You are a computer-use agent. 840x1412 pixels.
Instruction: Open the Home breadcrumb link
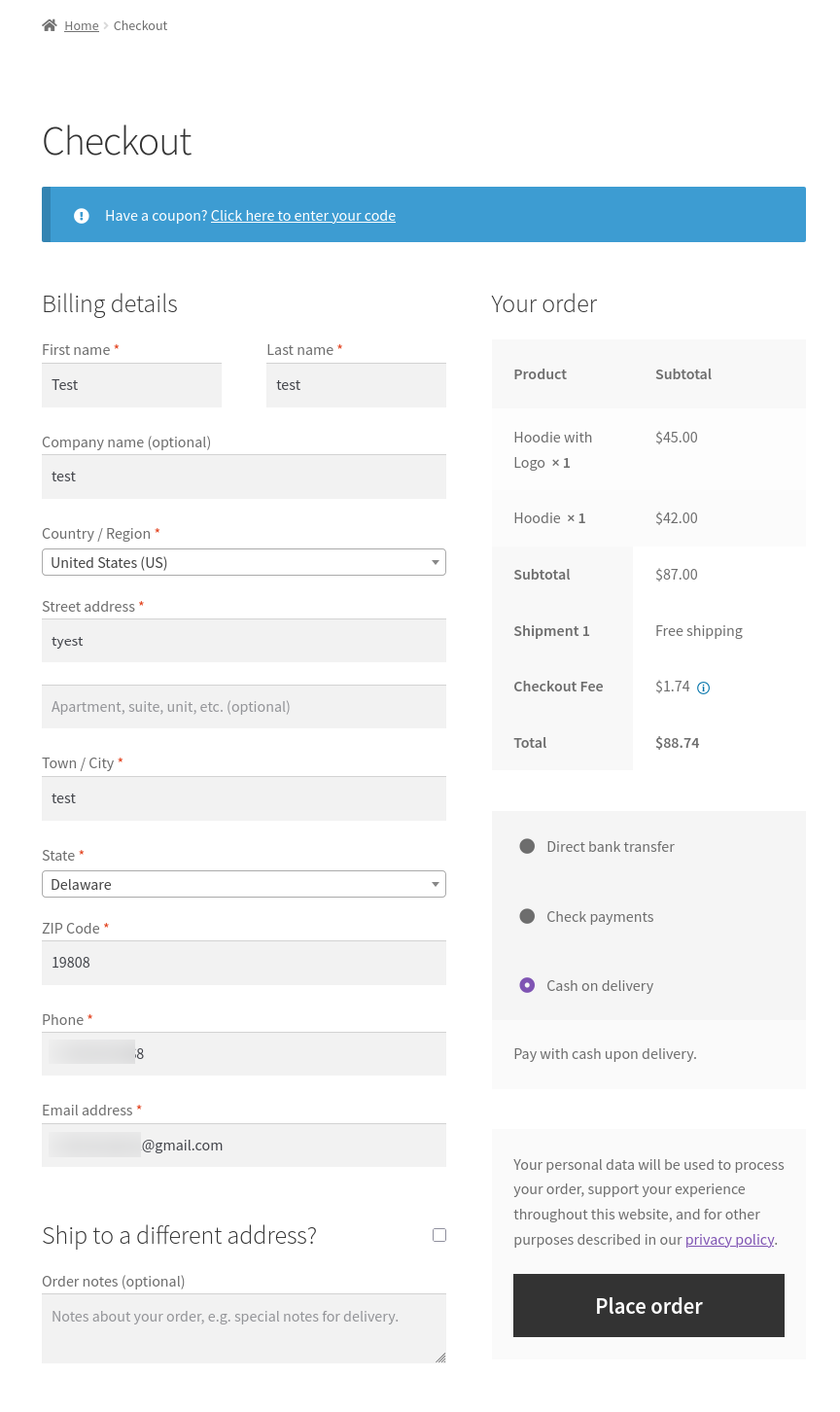(x=82, y=25)
